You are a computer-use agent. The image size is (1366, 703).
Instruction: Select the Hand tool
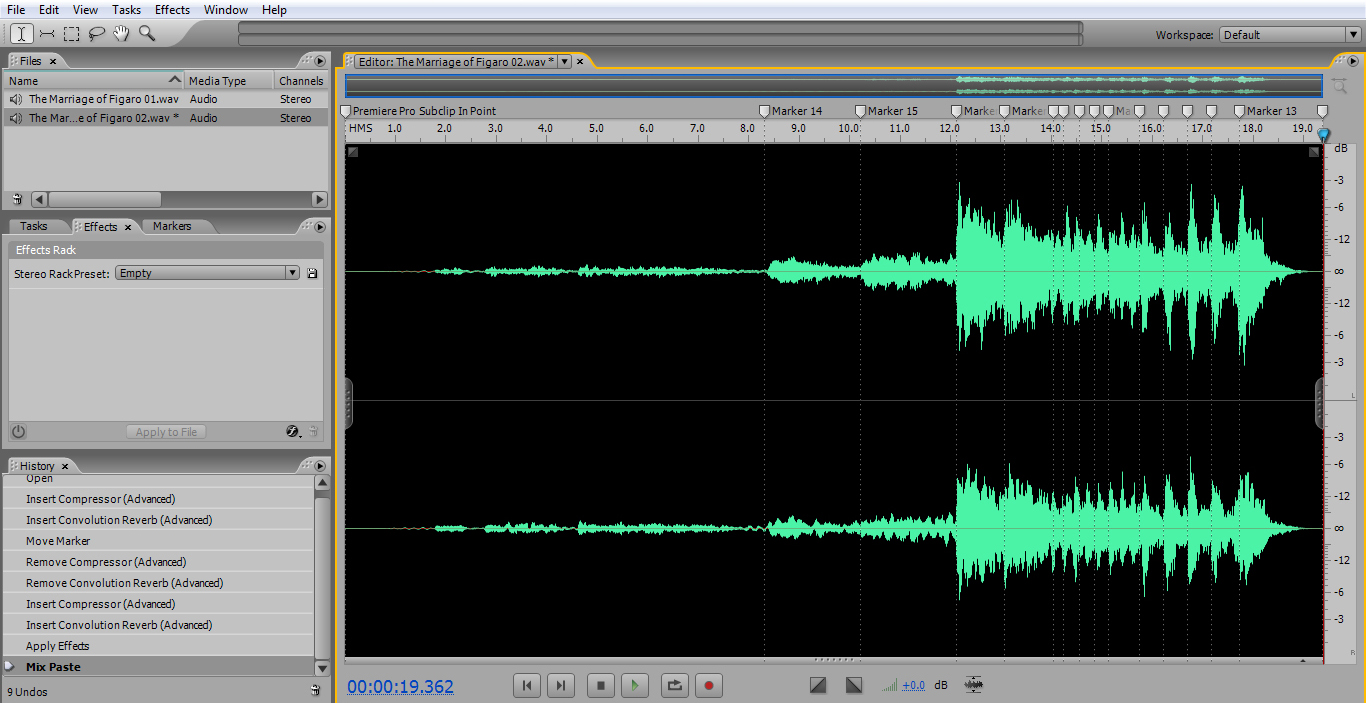[120, 33]
